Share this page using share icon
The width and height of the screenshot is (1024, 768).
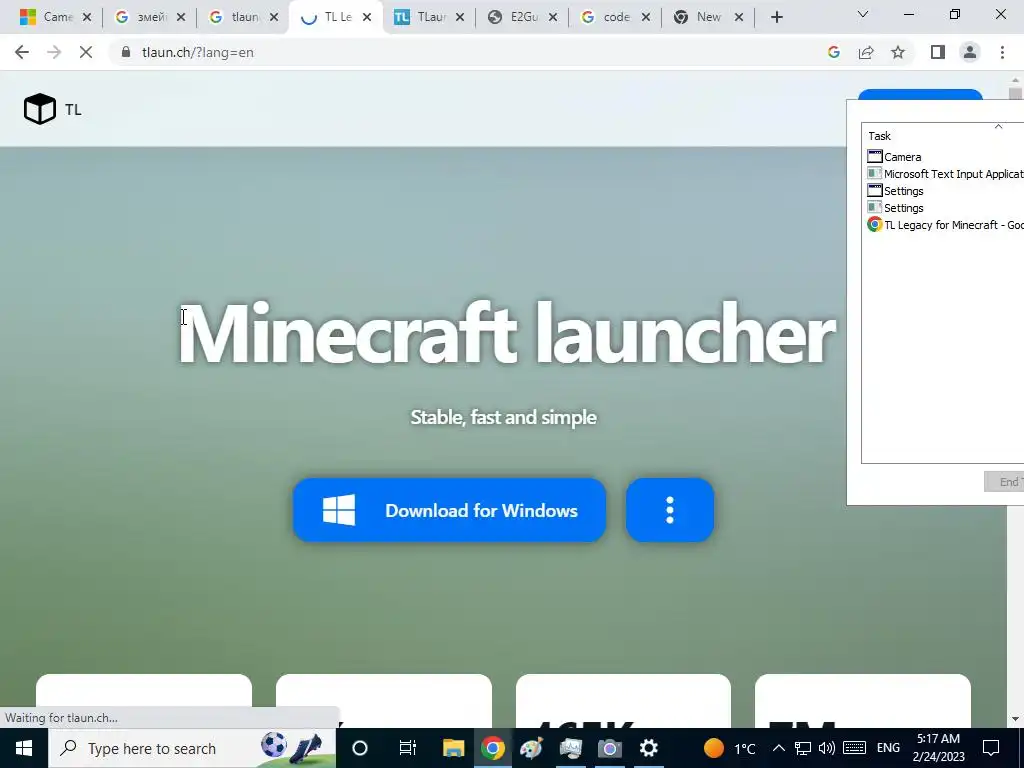[866, 52]
